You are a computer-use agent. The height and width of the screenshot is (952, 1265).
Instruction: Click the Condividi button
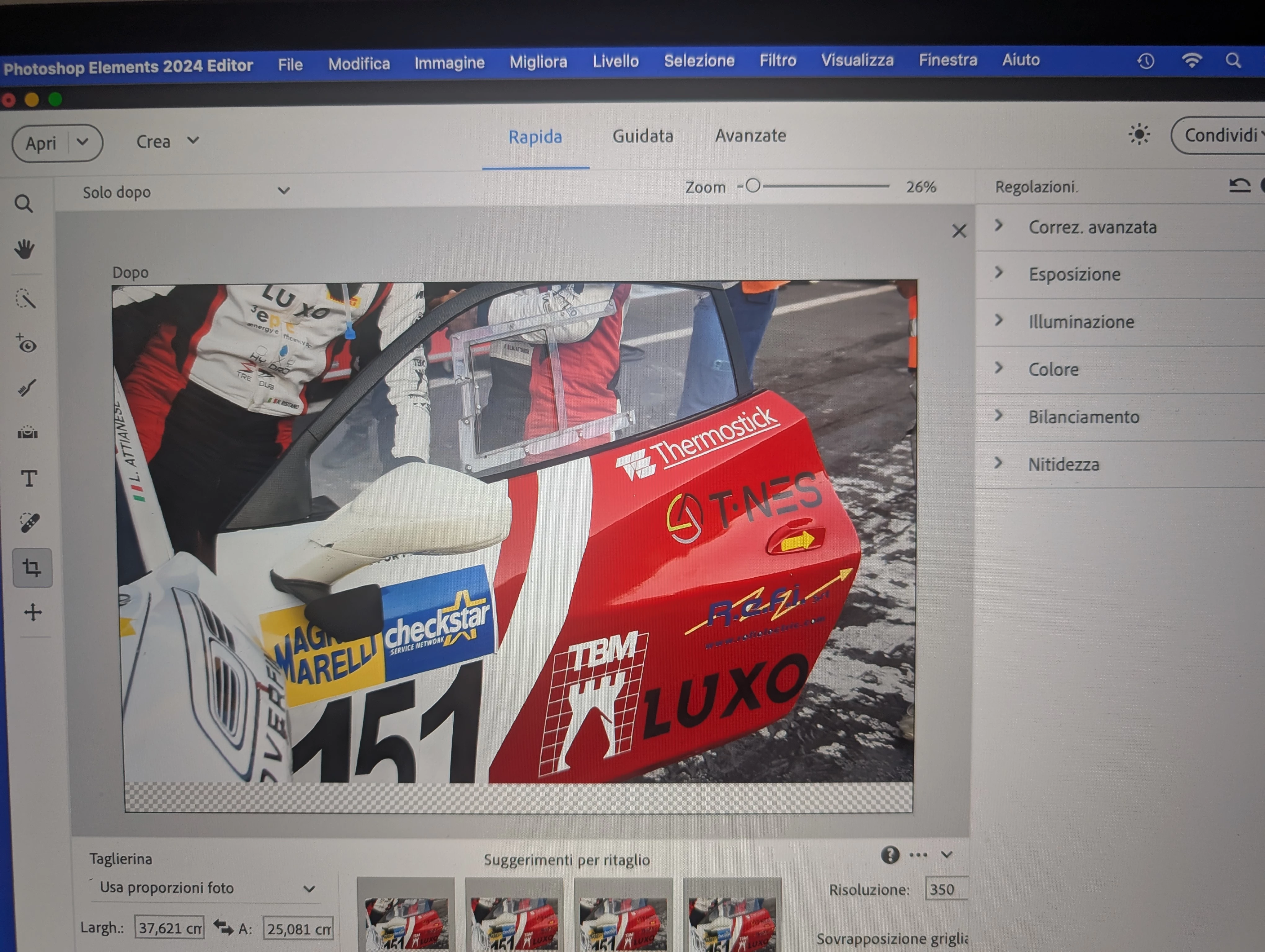pos(1221,135)
